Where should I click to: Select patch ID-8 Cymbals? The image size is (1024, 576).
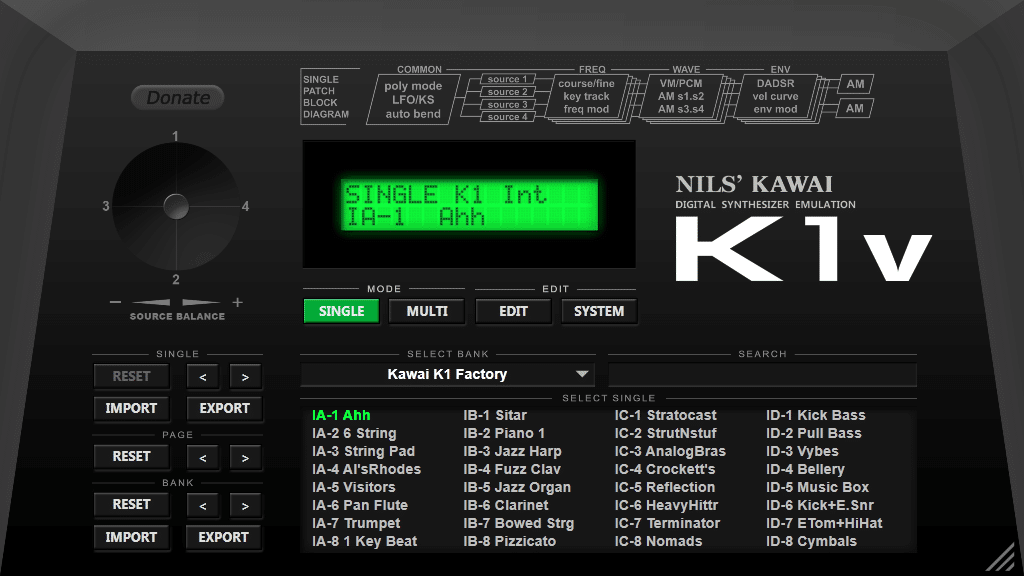(x=811, y=541)
